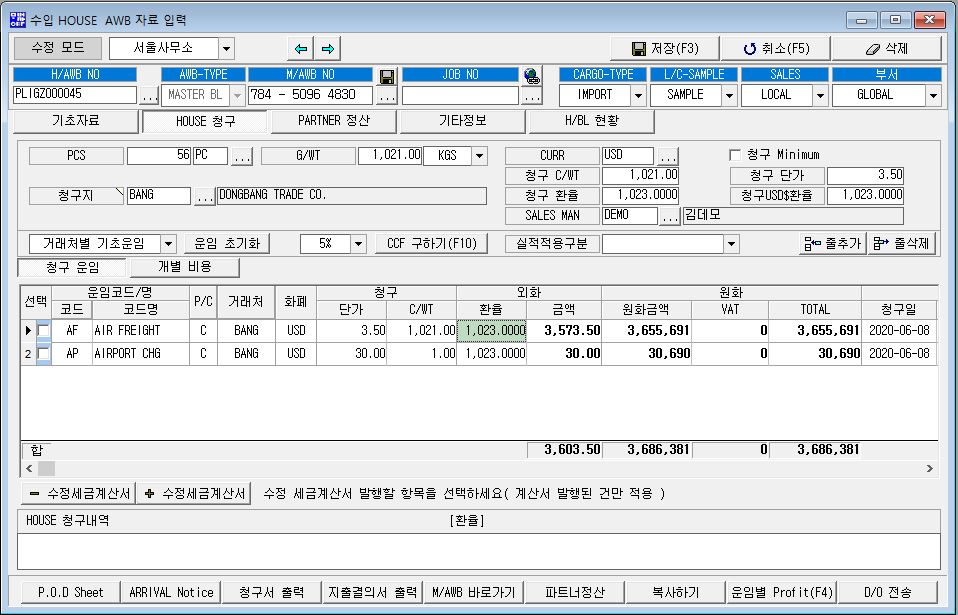Image resolution: width=958 pixels, height=615 pixels.
Task: Open SALES MAN lookup ellipsis button
Action: [x=670, y=216]
